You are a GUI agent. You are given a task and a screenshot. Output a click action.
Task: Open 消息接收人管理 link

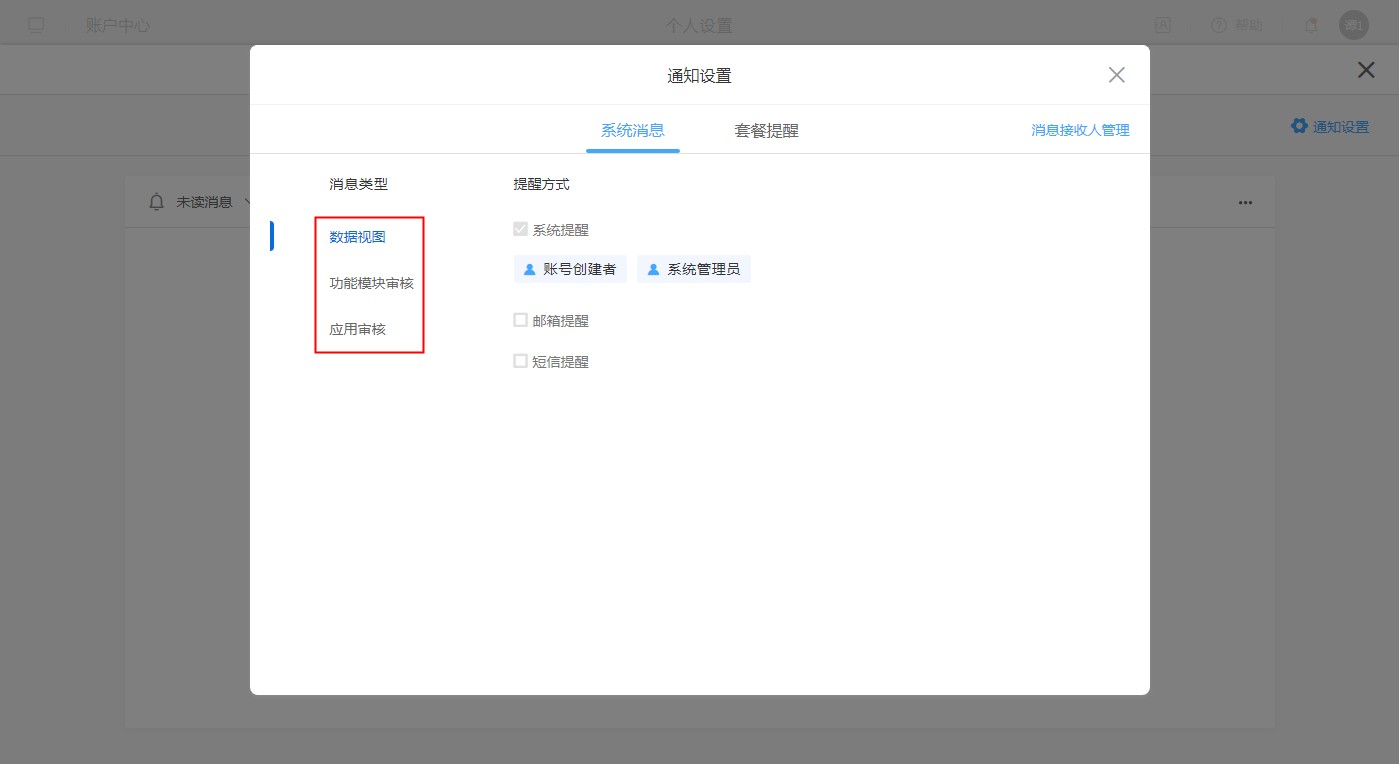click(x=1080, y=130)
